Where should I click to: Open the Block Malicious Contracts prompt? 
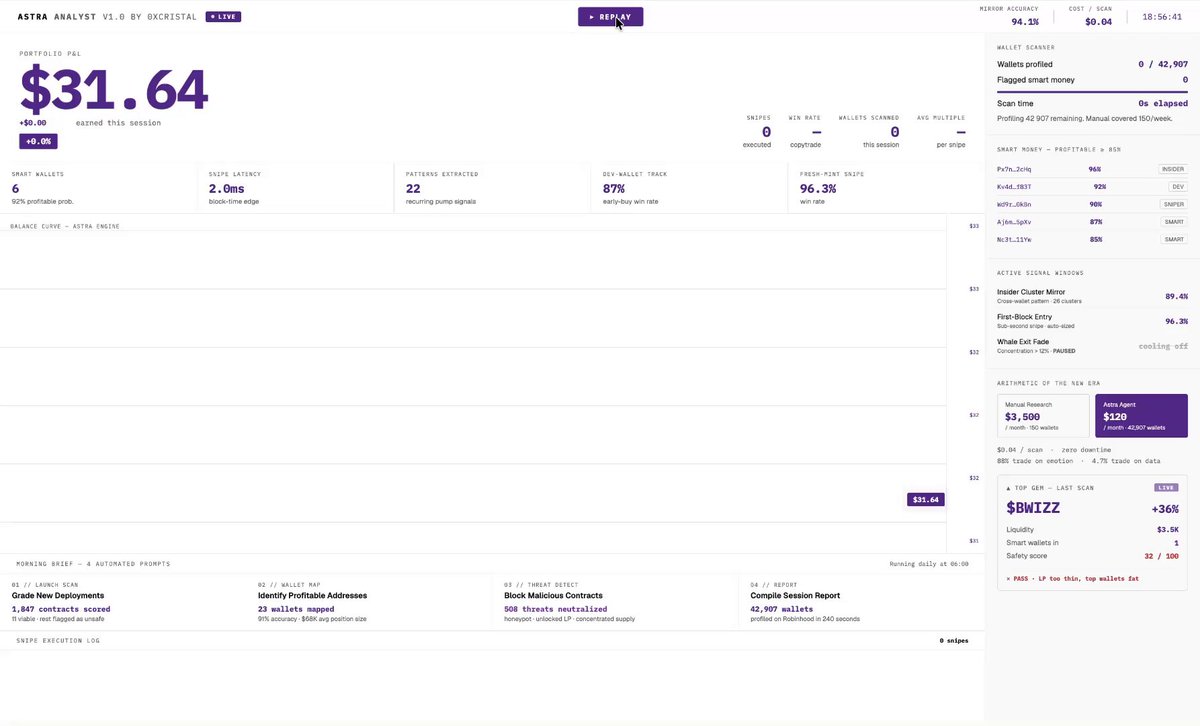[617, 601]
